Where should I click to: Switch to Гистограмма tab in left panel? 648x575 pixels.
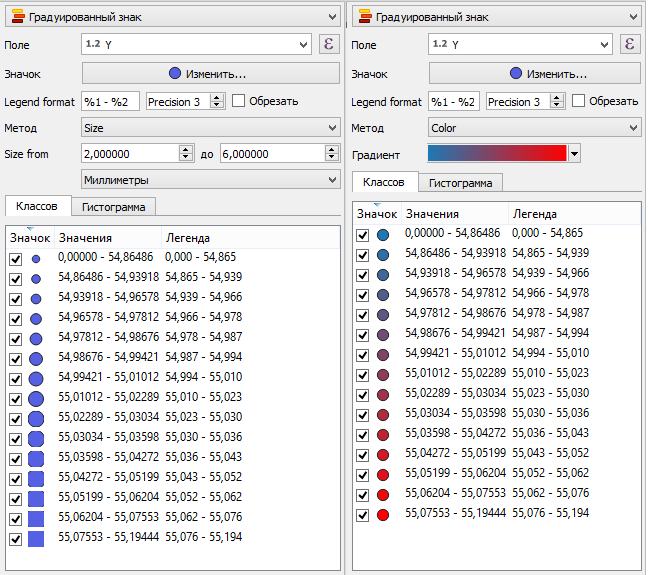[x=113, y=207]
